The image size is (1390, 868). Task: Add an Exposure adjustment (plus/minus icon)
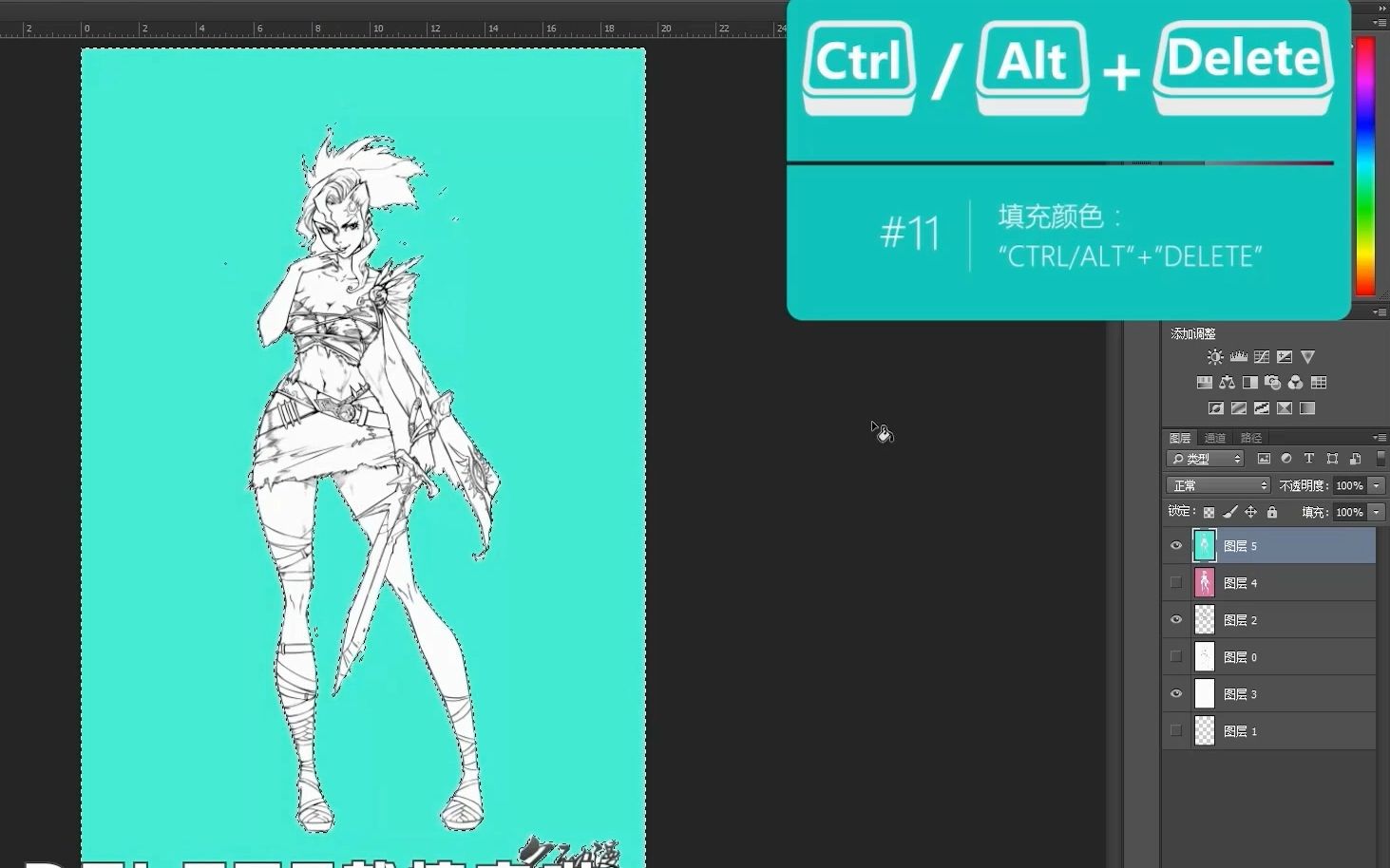tap(1285, 357)
